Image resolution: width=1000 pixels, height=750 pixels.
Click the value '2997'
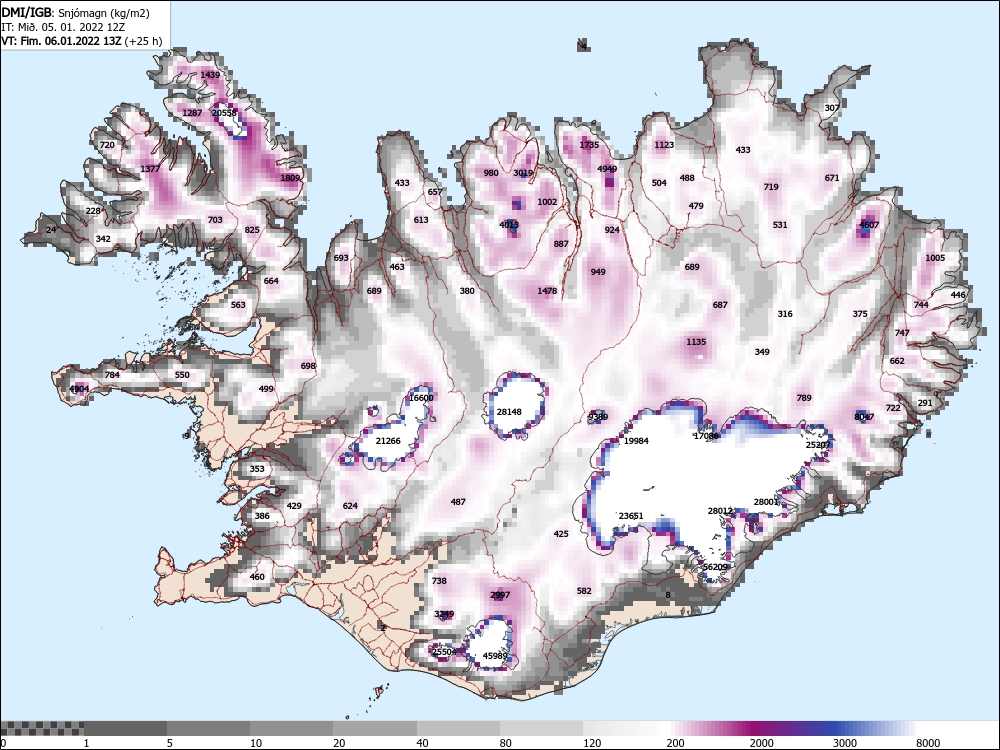(x=500, y=595)
